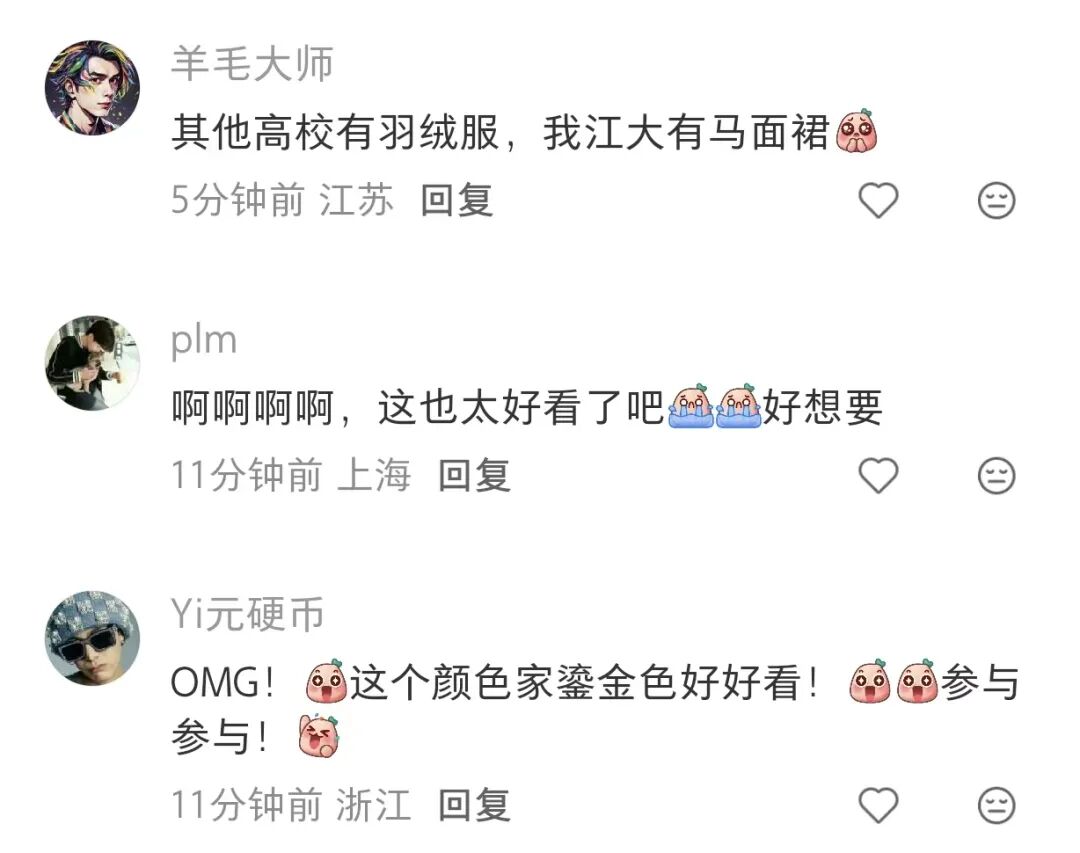This screenshot has width=1080, height=853.
Task: Select the 啊啊啊啊 comment text by plm
Action: 527,407
